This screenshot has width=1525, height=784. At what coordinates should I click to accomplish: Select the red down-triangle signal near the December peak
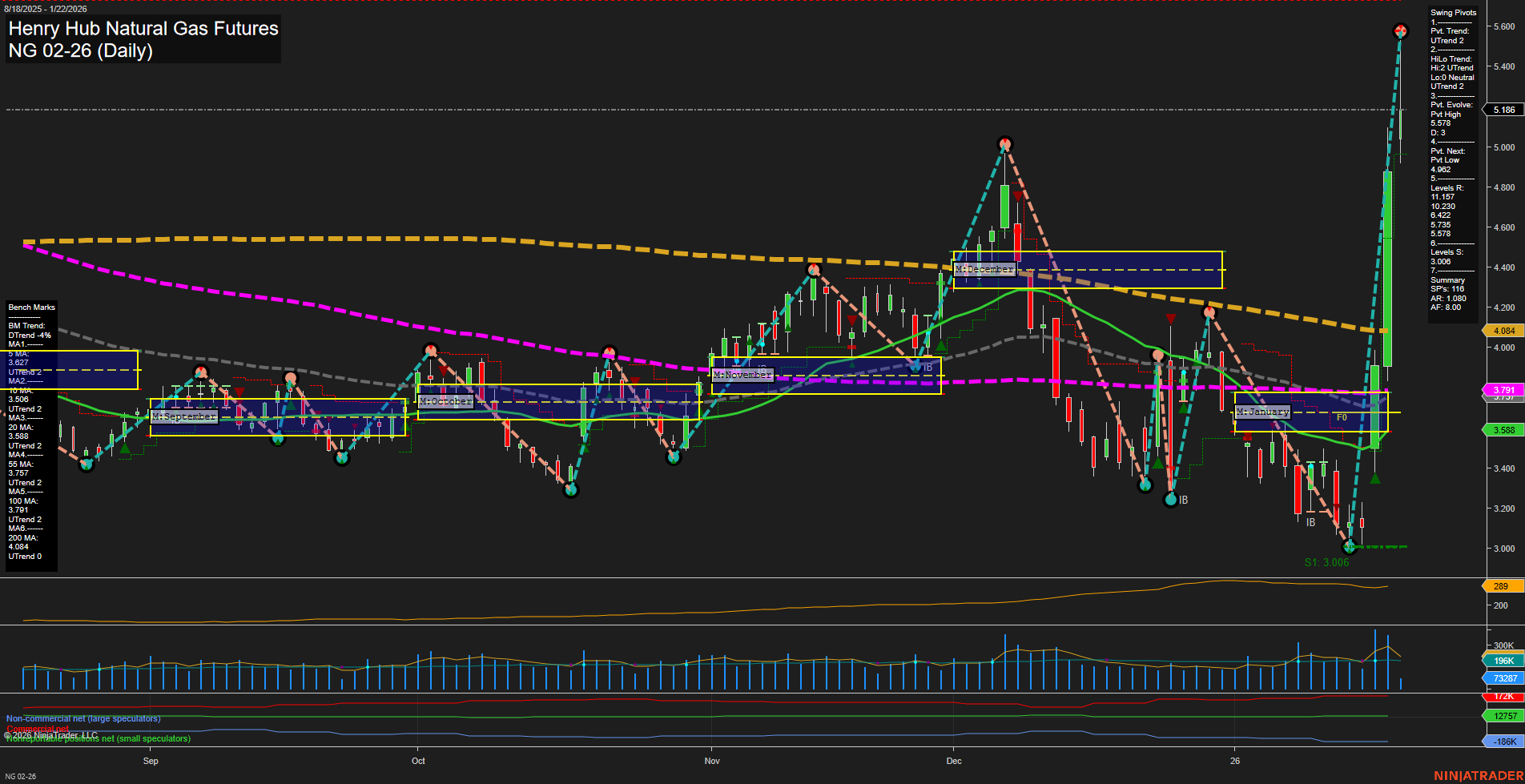[x=1018, y=196]
